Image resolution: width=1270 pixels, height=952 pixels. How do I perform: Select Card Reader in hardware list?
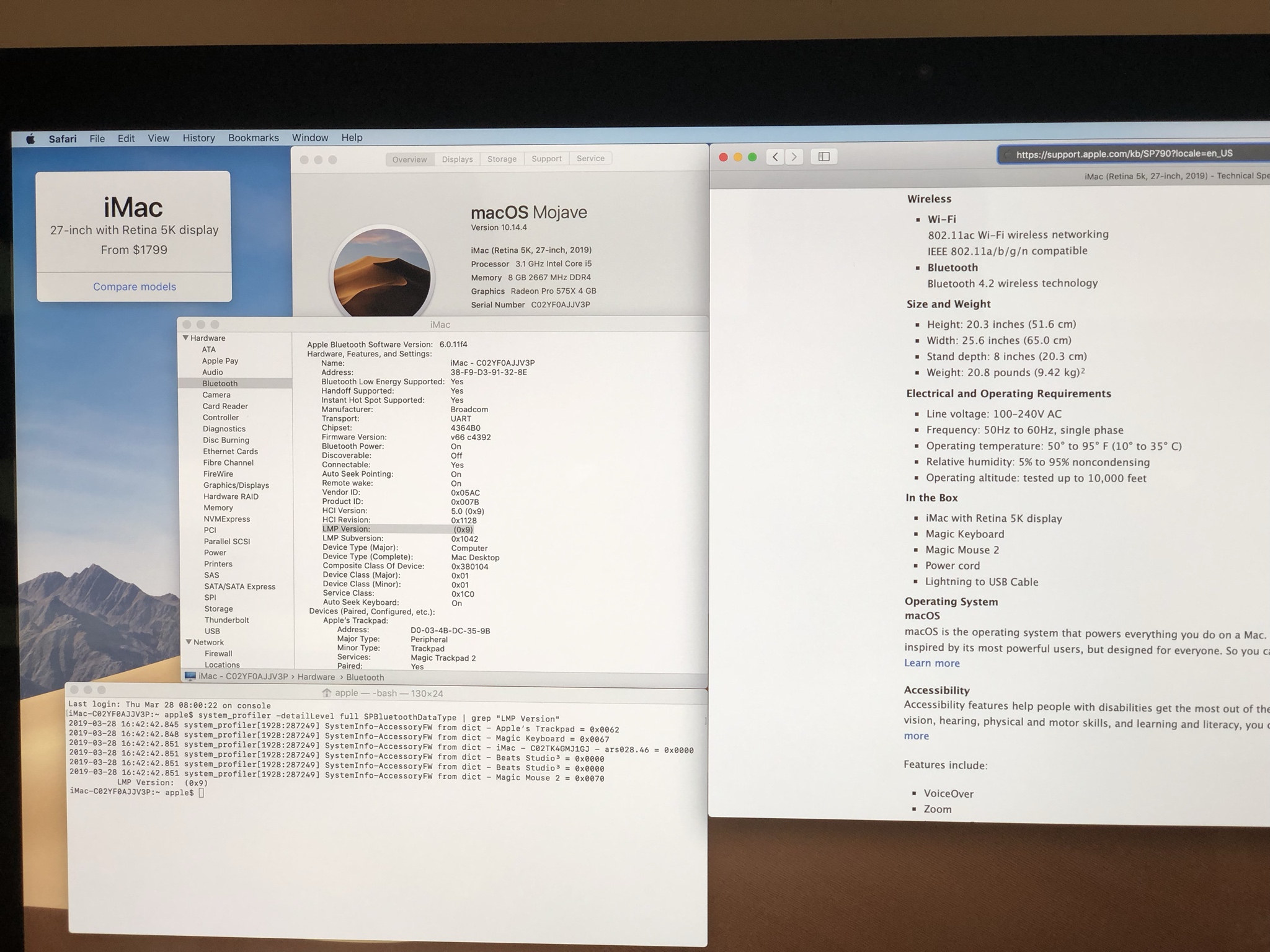[x=224, y=406]
